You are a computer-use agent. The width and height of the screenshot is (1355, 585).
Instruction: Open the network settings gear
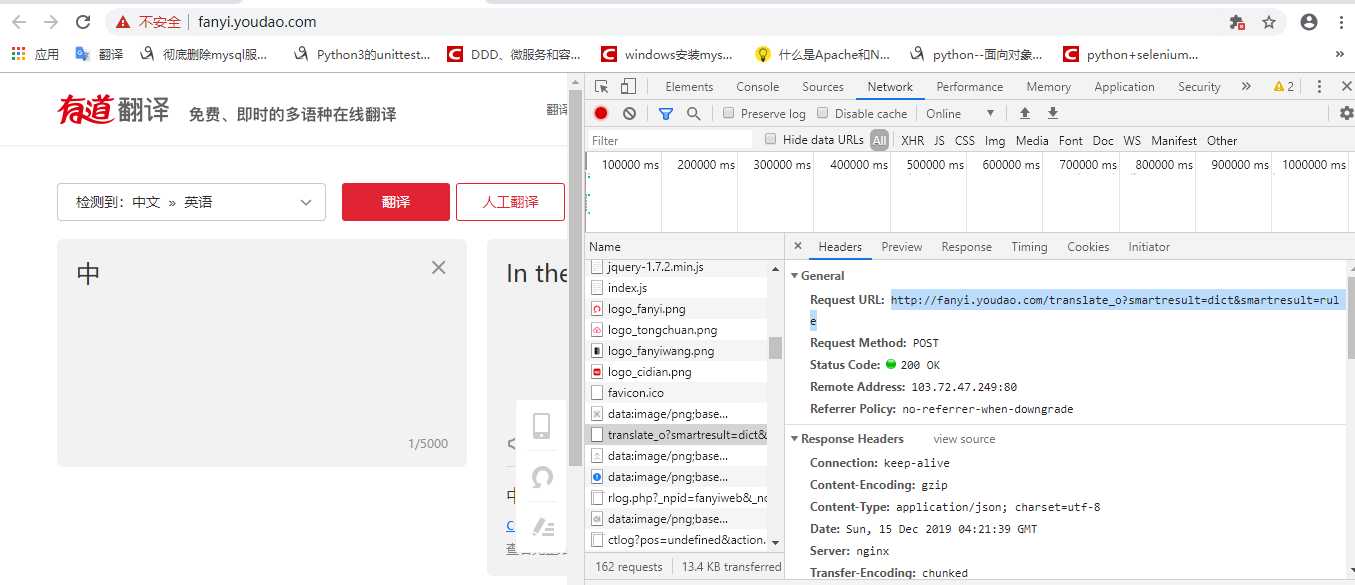tap(1346, 113)
